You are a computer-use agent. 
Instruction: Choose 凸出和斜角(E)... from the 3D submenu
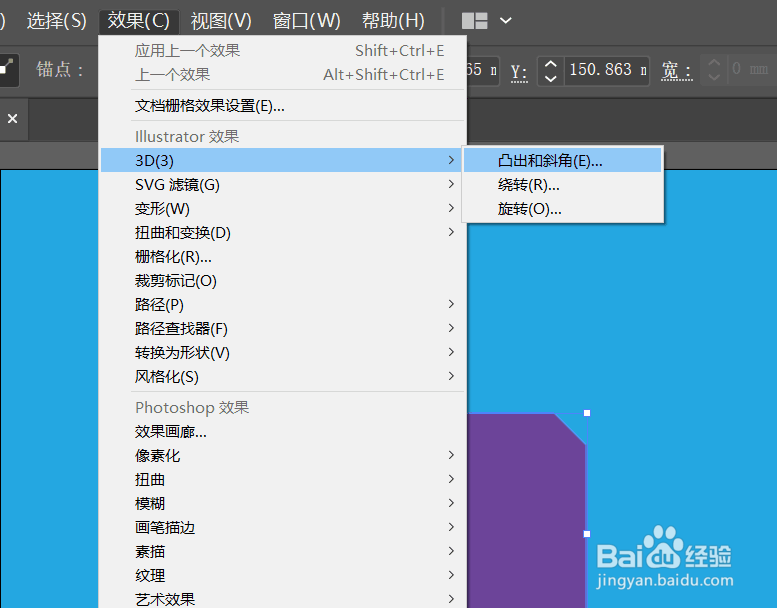(562, 161)
